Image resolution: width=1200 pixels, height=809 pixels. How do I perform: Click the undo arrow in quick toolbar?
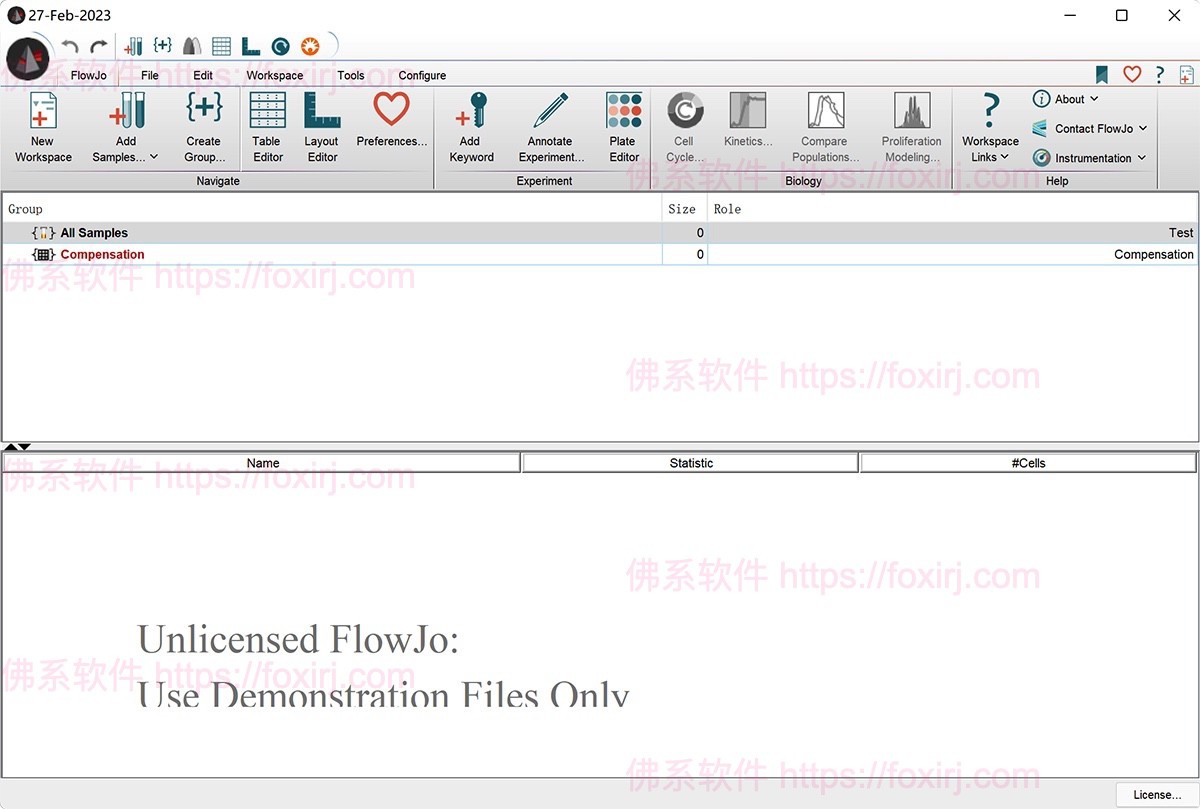70,46
